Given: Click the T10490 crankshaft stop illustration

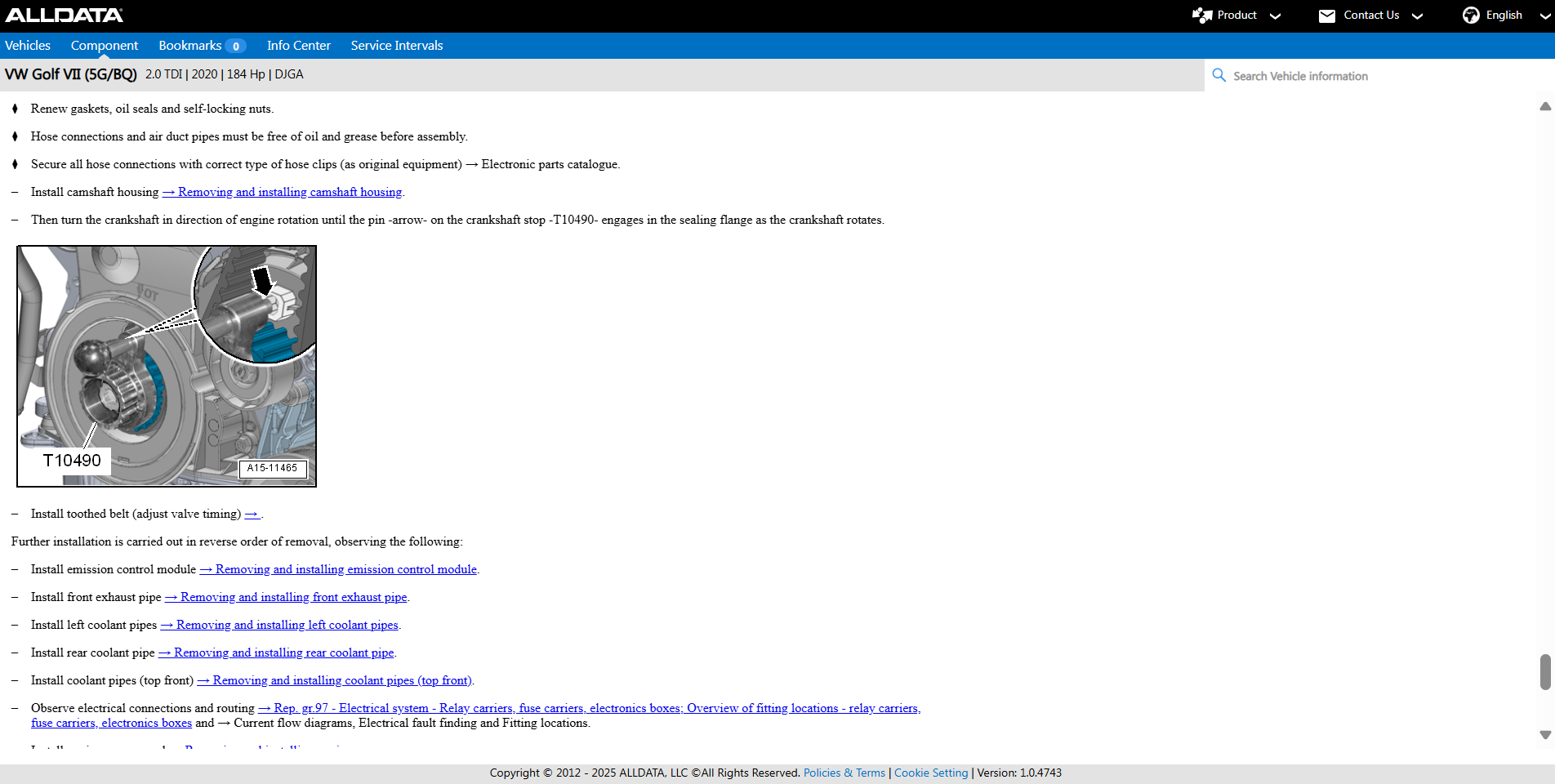Looking at the screenshot, I should point(167,366).
